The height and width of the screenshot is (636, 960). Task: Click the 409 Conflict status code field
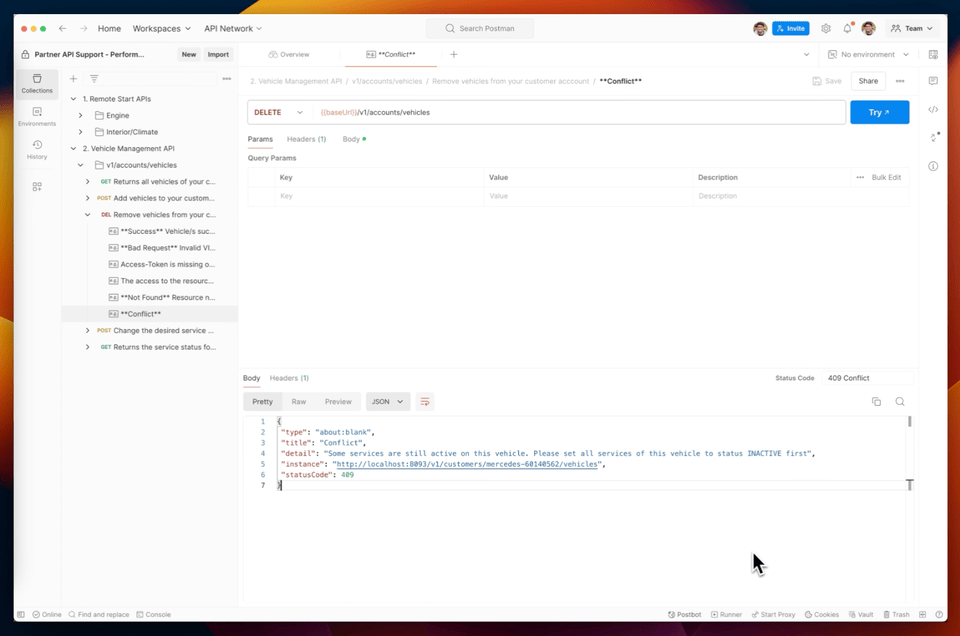point(867,378)
